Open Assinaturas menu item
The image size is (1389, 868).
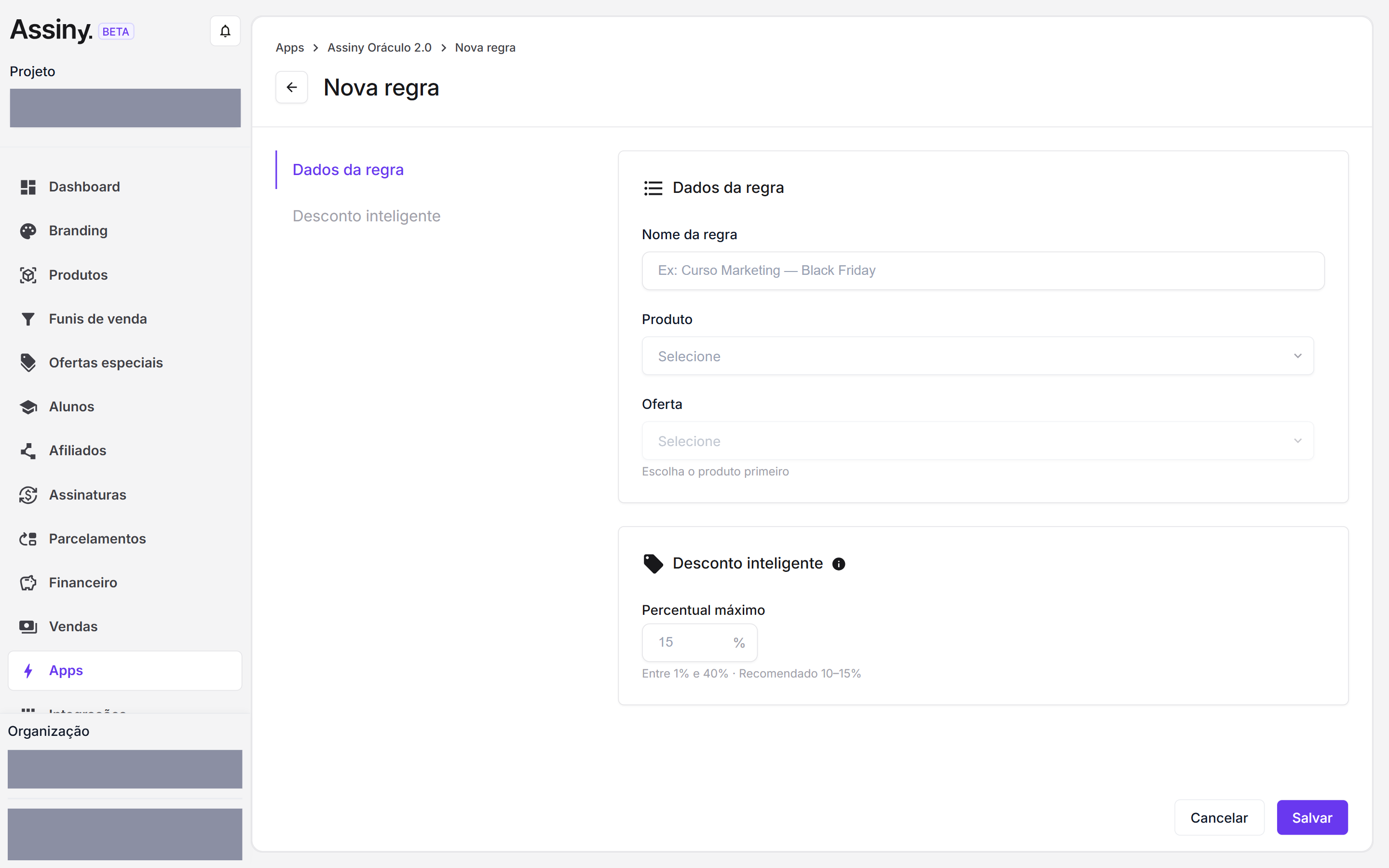pos(124,495)
